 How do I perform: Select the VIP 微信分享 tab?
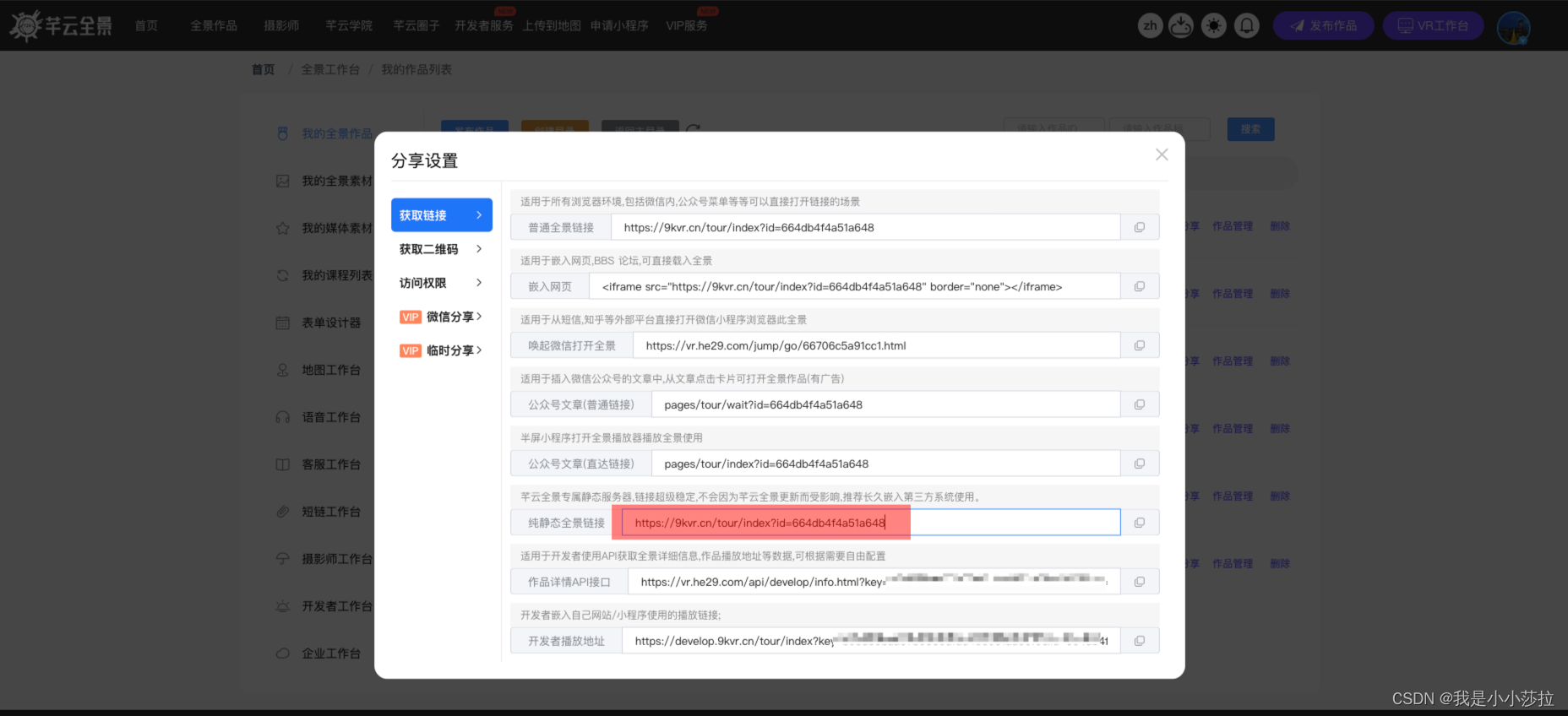(x=442, y=317)
